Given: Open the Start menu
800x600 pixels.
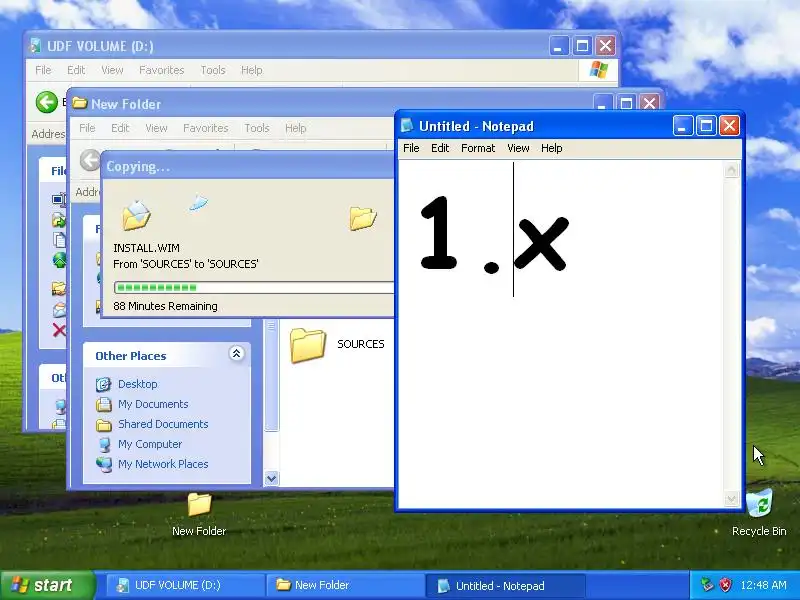Looking at the screenshot, I should 47,585.
